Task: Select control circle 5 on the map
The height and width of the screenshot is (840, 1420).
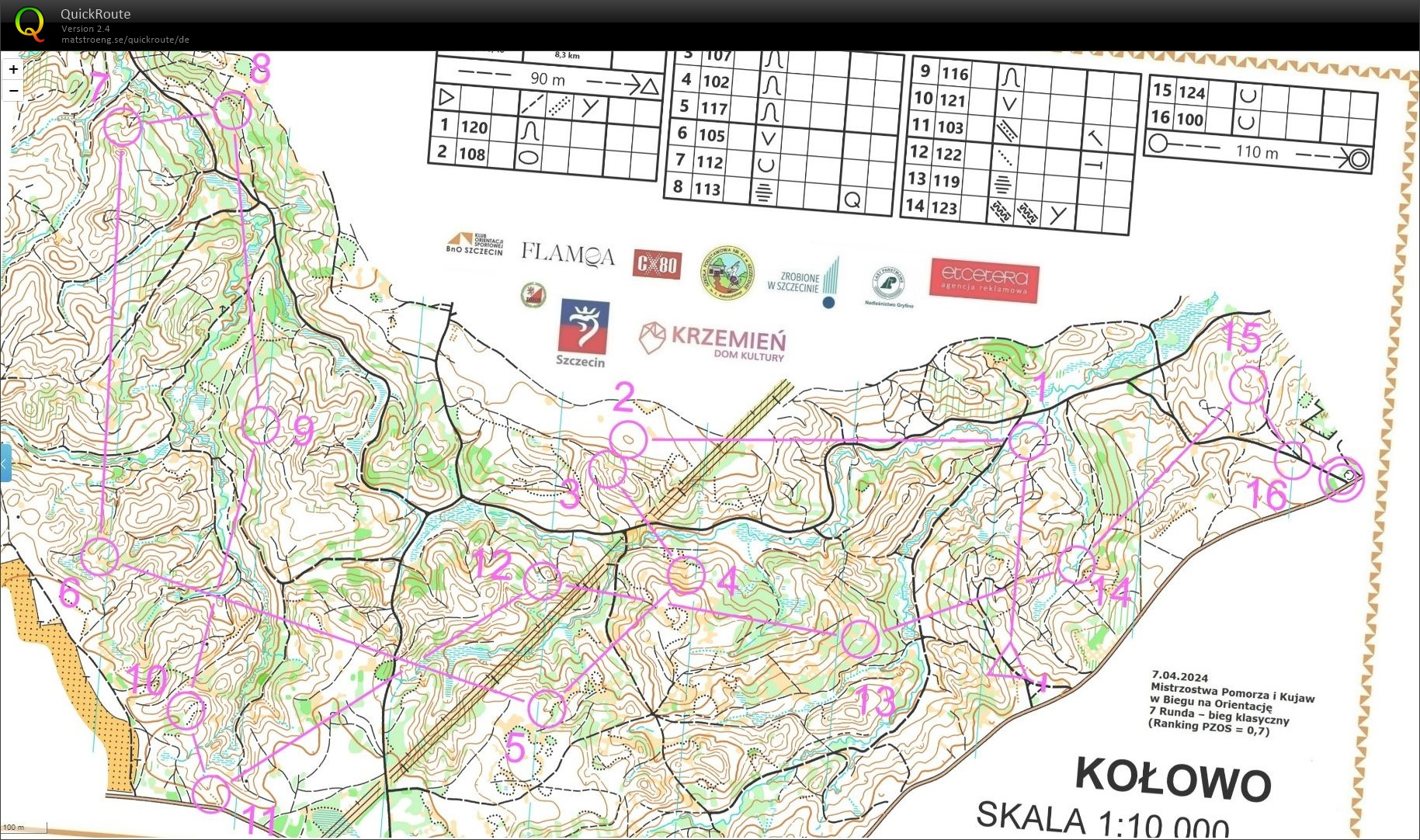Action: coord(547,708)
